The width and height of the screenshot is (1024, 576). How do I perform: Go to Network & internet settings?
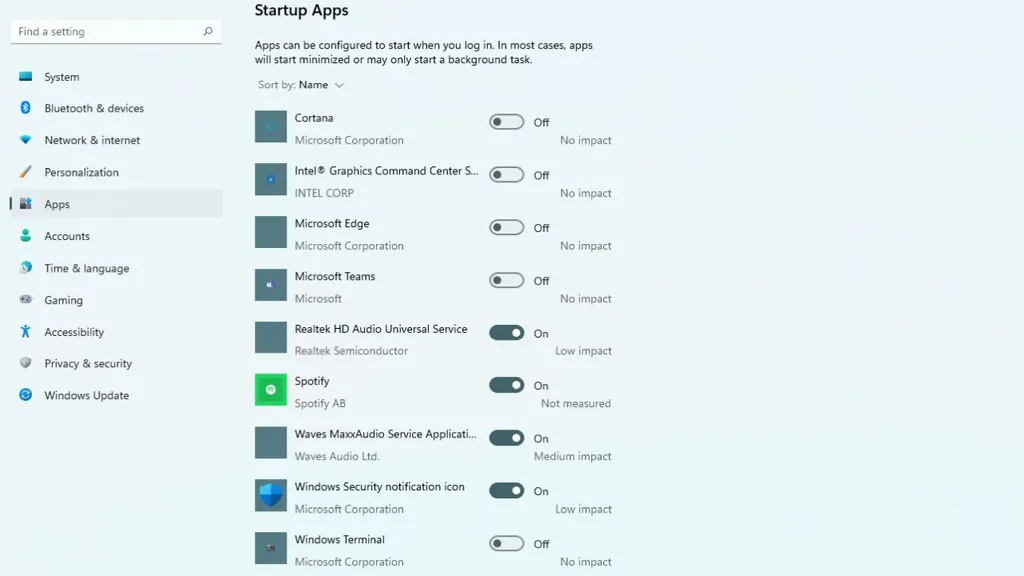[x=92, y=140]
